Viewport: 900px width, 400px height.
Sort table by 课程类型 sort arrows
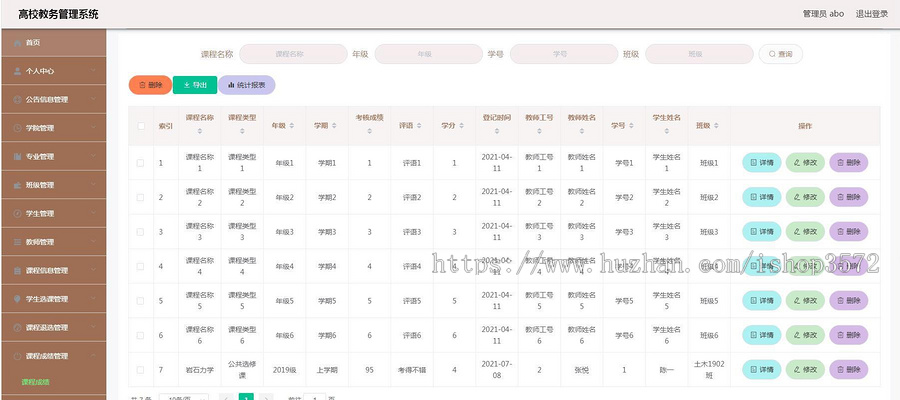242,131
